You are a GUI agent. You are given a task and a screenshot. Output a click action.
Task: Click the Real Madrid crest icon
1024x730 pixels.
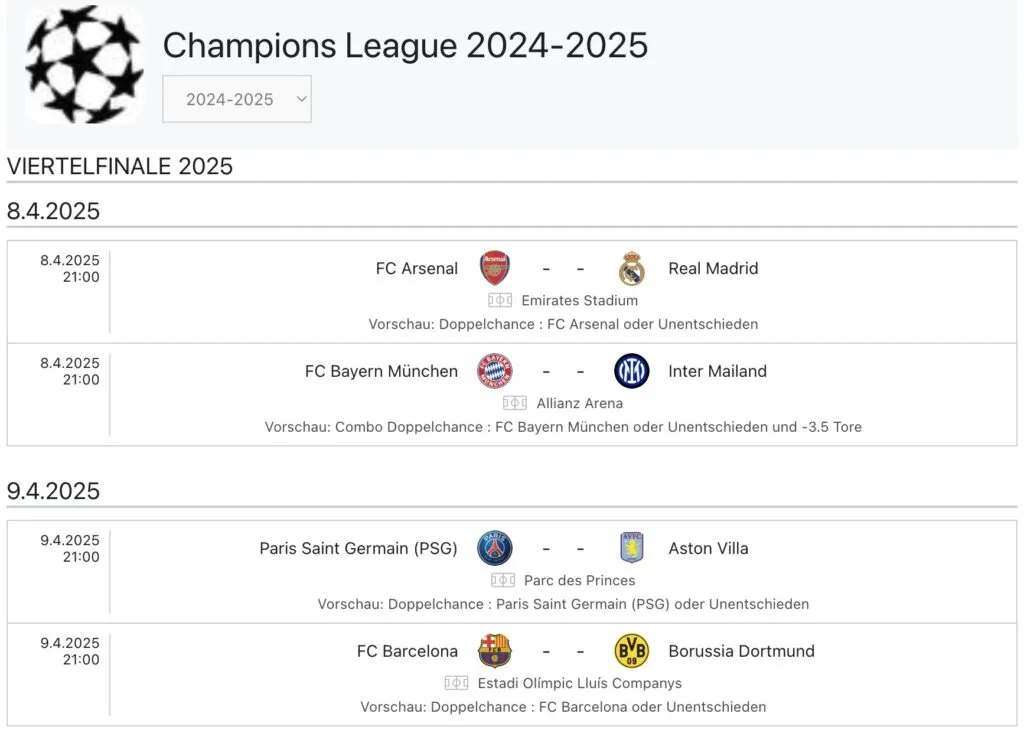coord(631,268)
